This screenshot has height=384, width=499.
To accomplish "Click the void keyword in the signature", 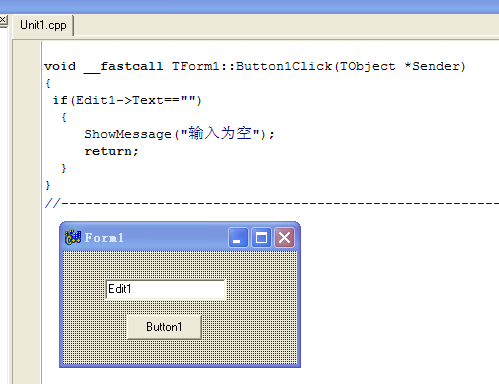I will click(60, 66).
